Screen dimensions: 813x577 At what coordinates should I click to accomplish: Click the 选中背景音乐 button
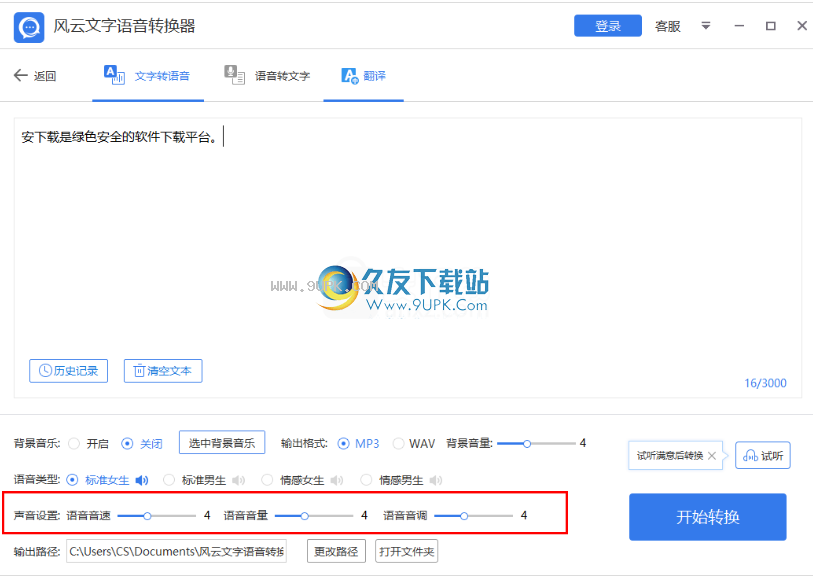tap(222, 443)
